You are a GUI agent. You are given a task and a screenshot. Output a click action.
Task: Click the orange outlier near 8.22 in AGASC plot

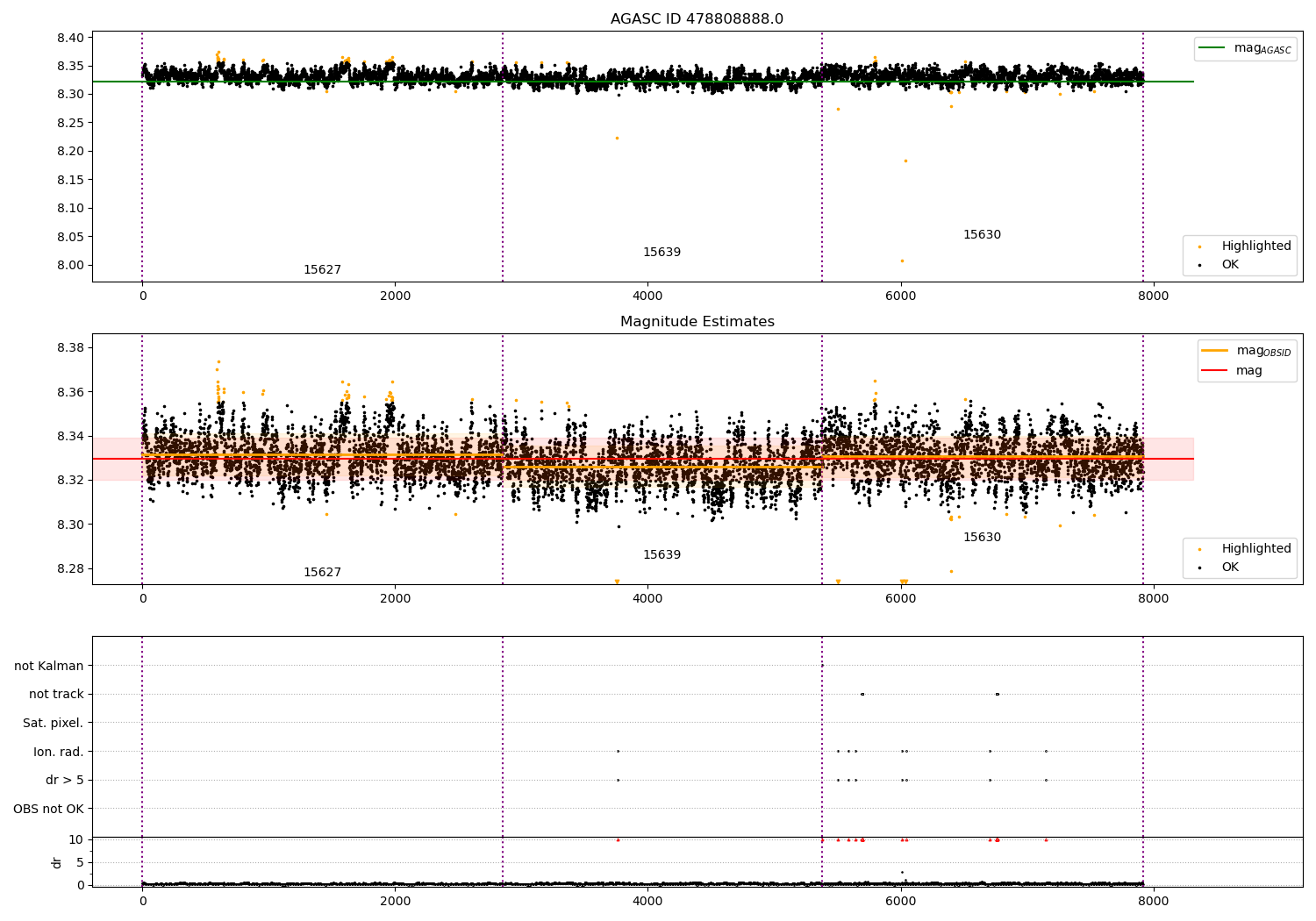coord(617,138)
